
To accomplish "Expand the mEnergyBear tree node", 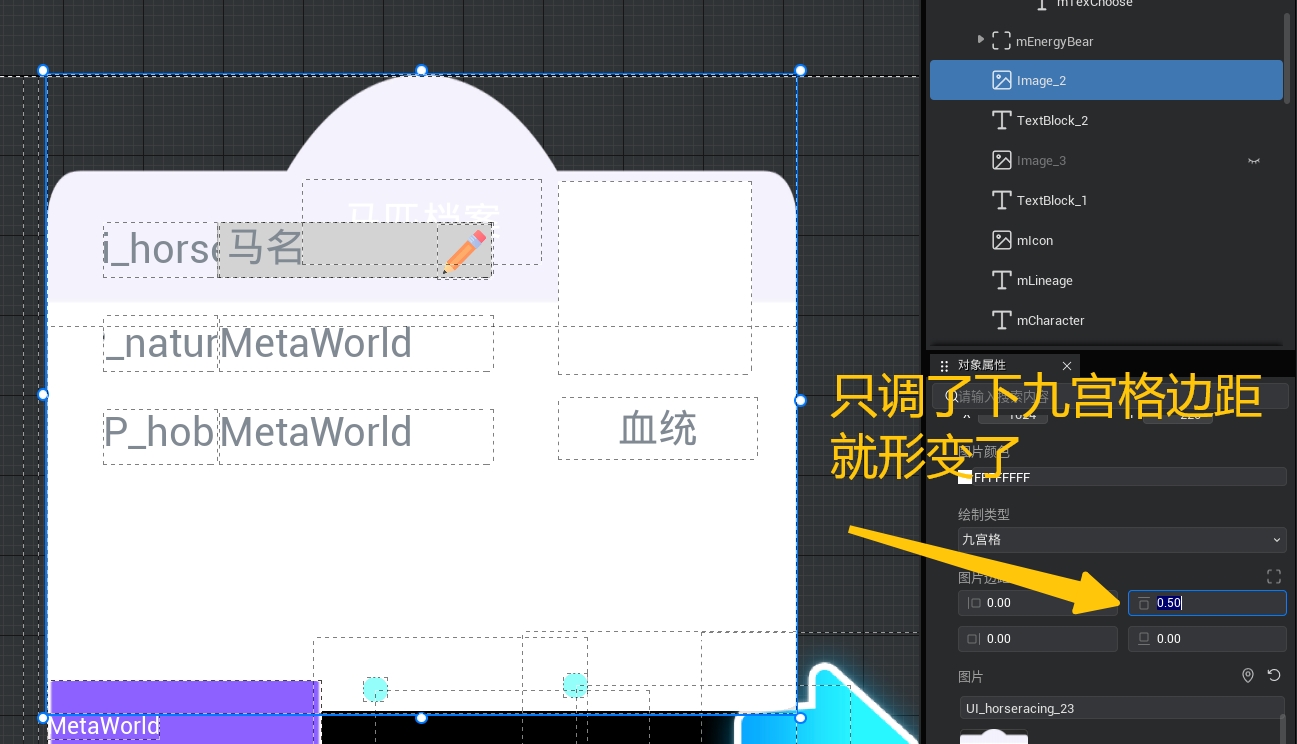I will tap(980, 40).
